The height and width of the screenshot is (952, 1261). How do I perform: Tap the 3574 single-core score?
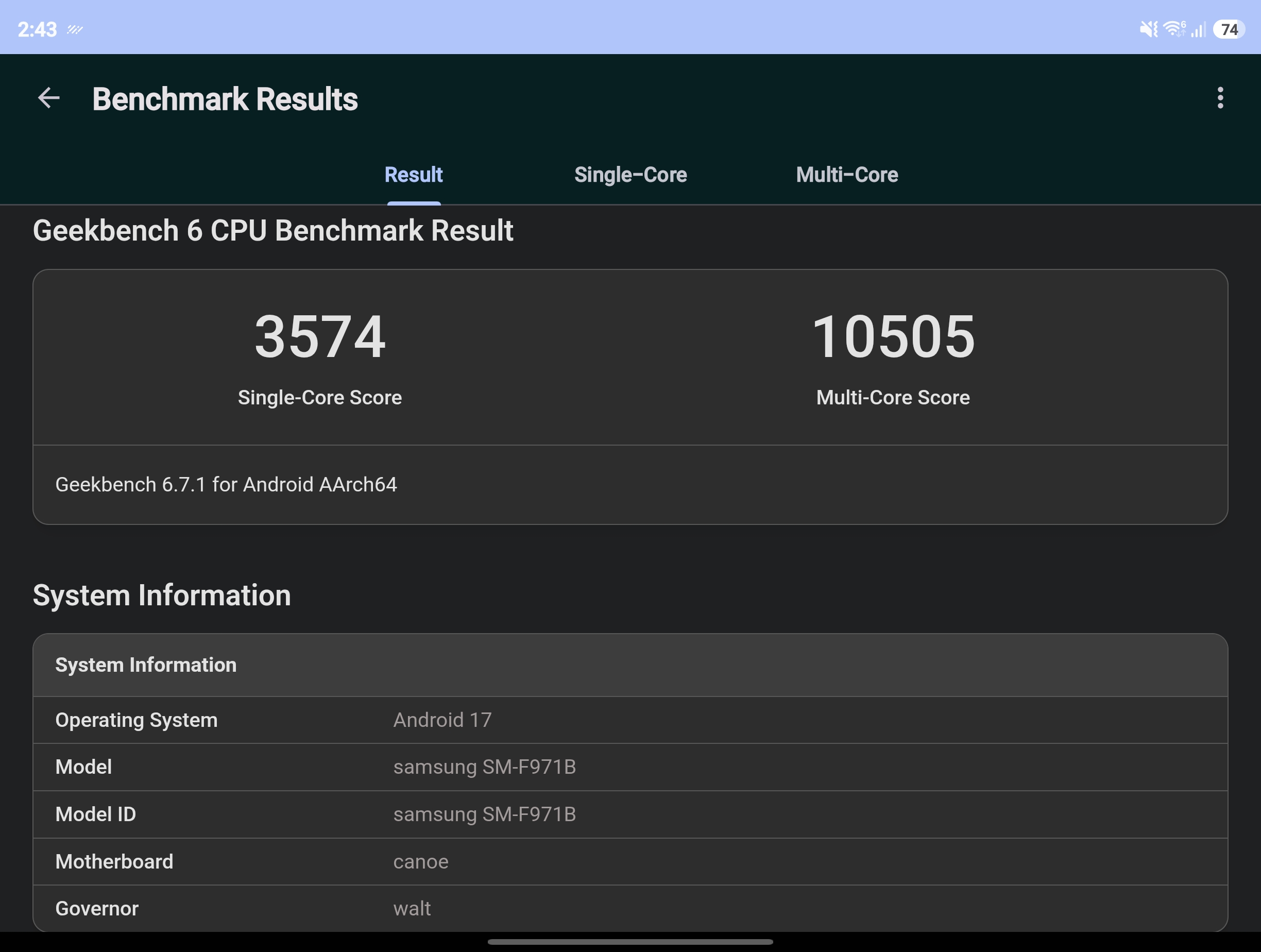coord(320,336)
